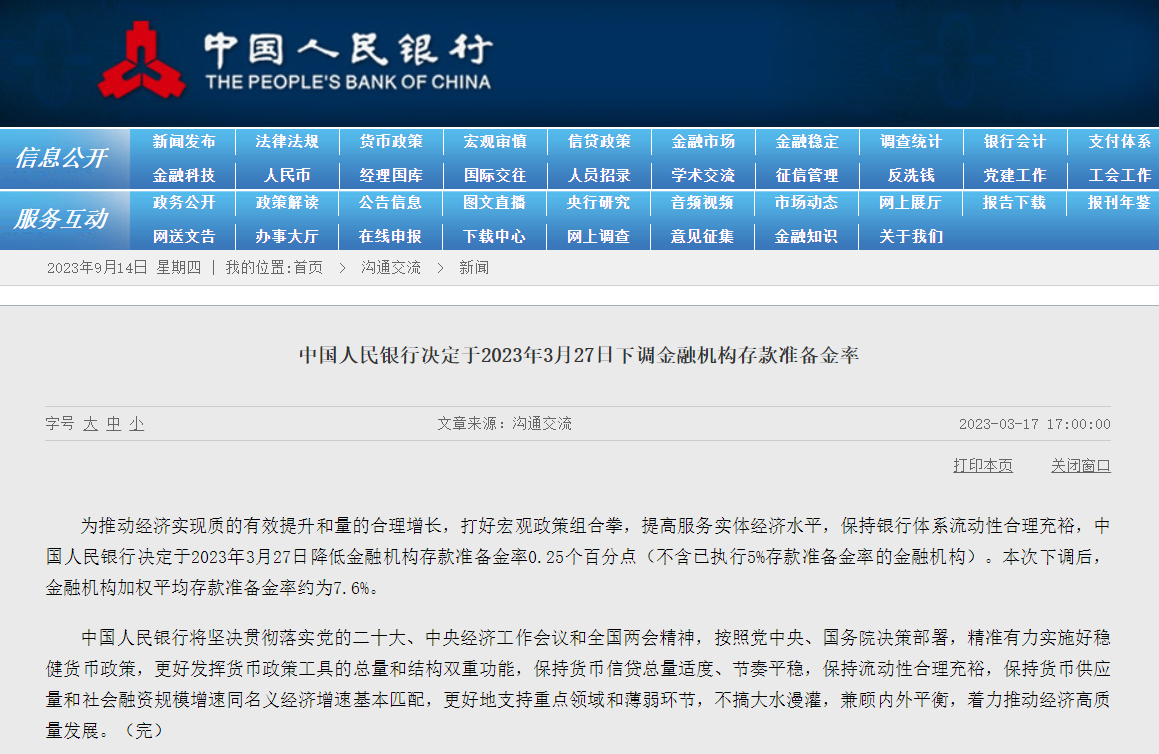Open 沟通交流 breadcrumb link

click(391, 268)
